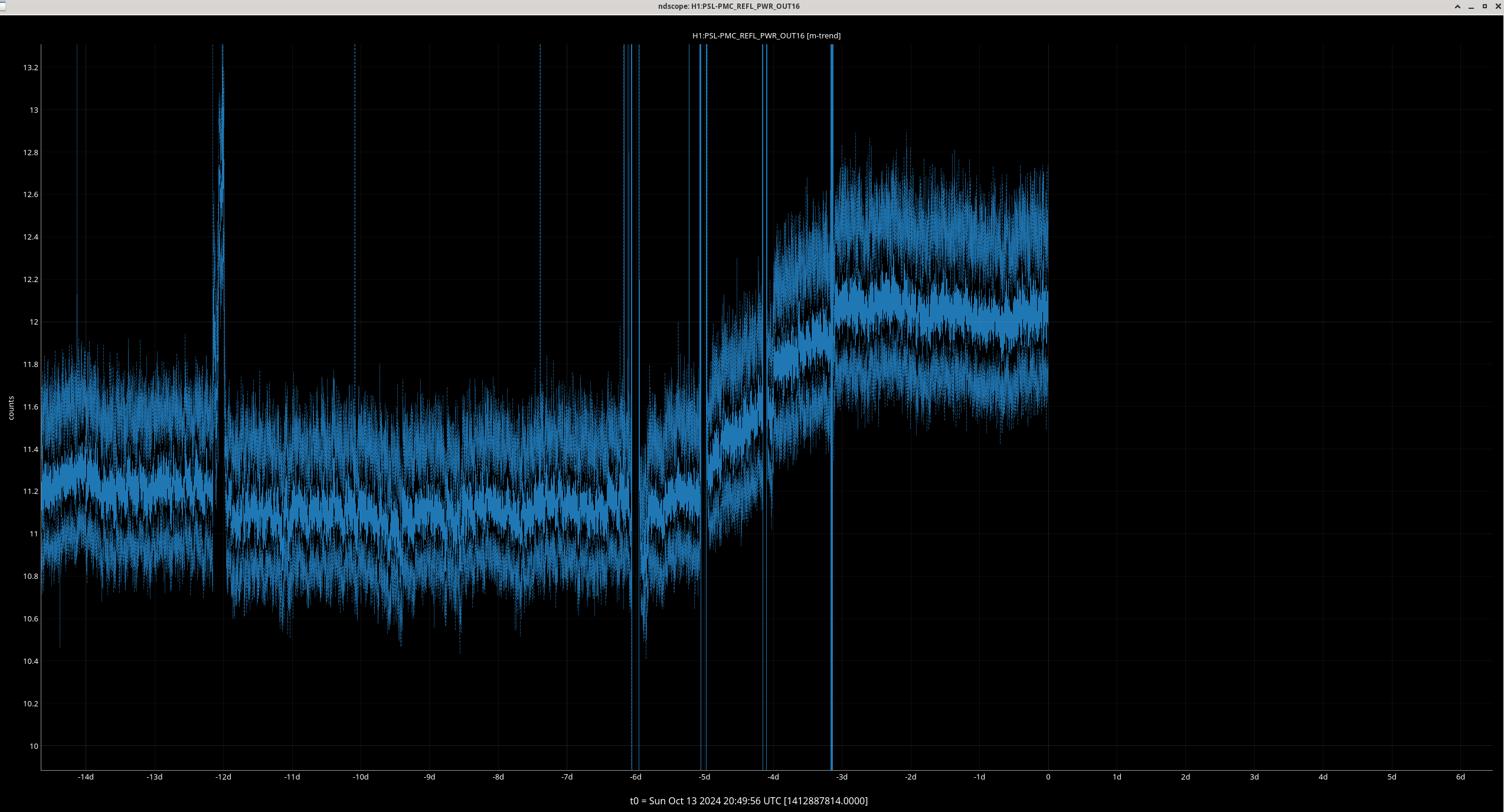Click the '-5d' x-axis tick label

704,777
